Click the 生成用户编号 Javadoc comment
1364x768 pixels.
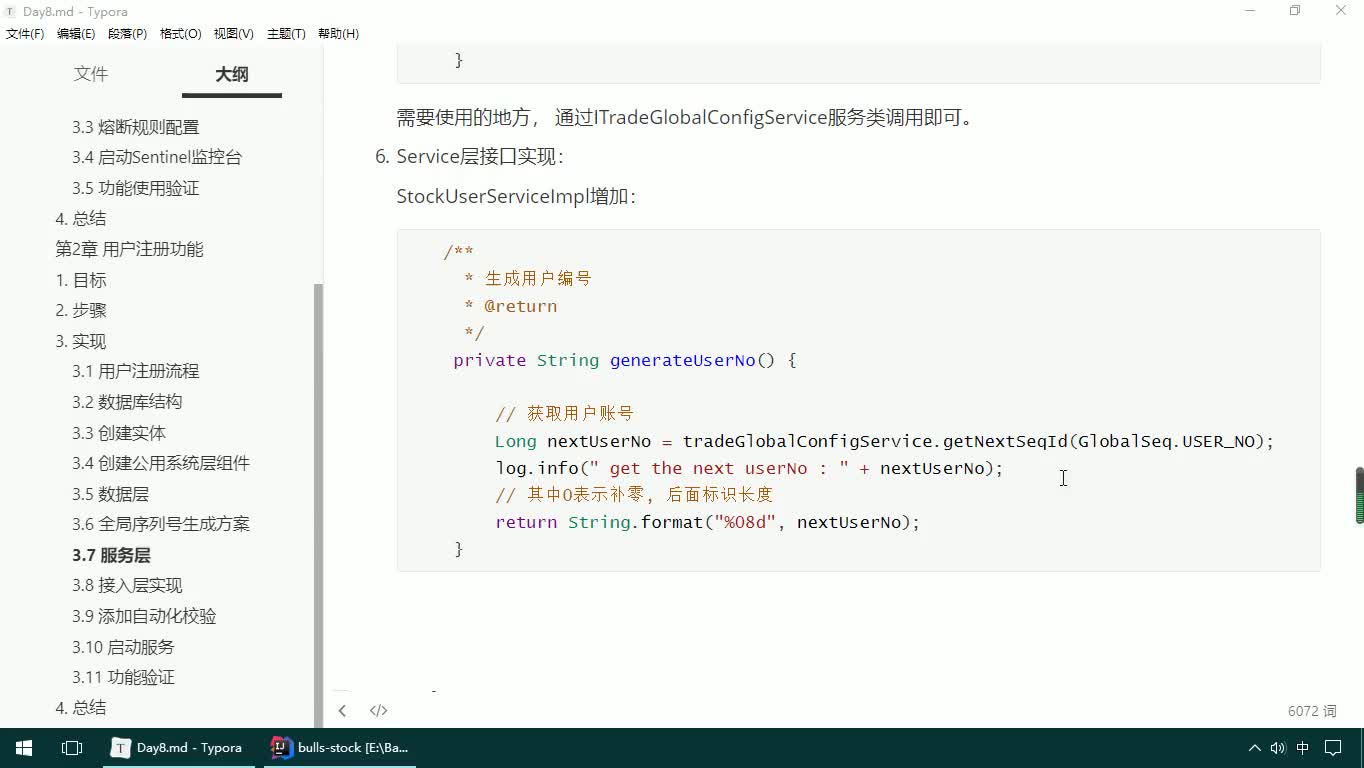click(528, 279)
